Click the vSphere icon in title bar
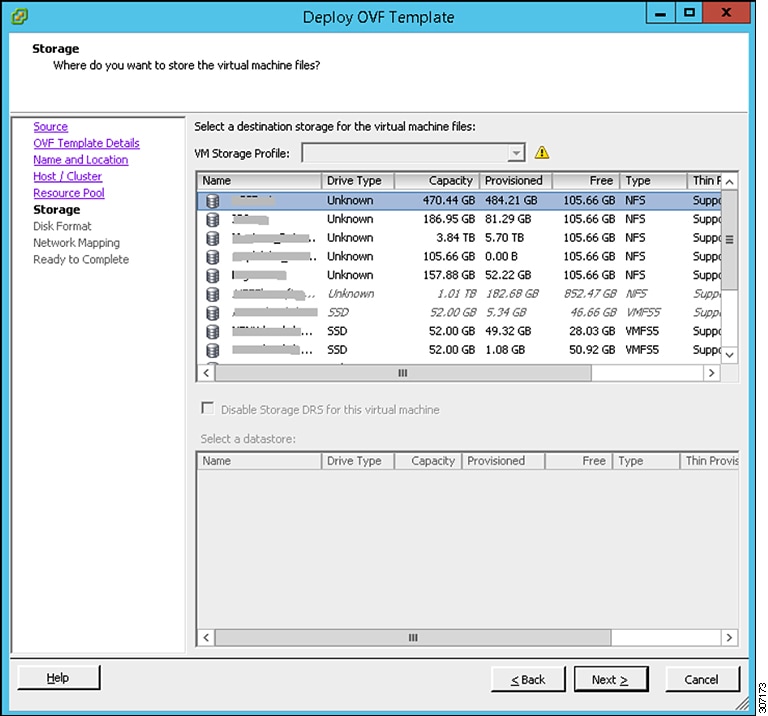Screen dimensions: 768x716 [x=20, y=16]
